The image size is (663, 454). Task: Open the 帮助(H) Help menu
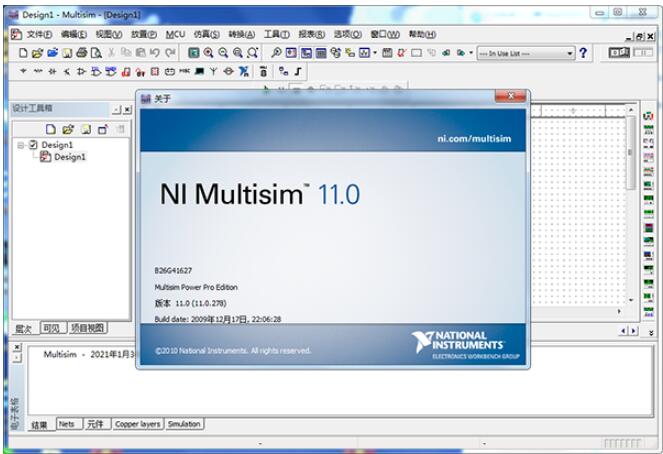pyautogui.click(x=422, y=35)
